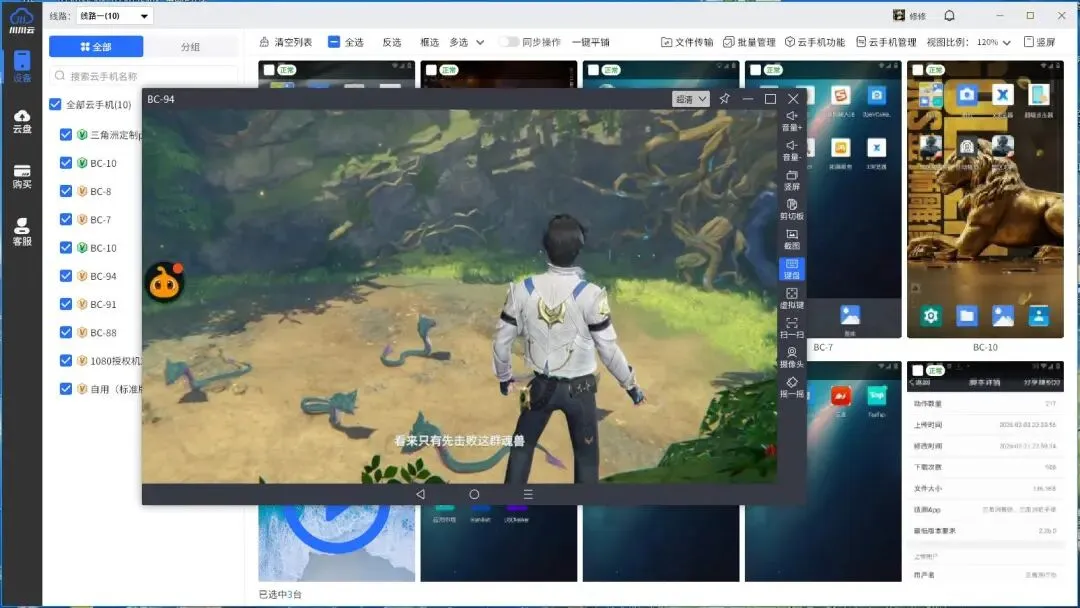The image size is (1080, 608).
Task: Click 一键平铺 tile all button
Action: click(x=590, y=42)
